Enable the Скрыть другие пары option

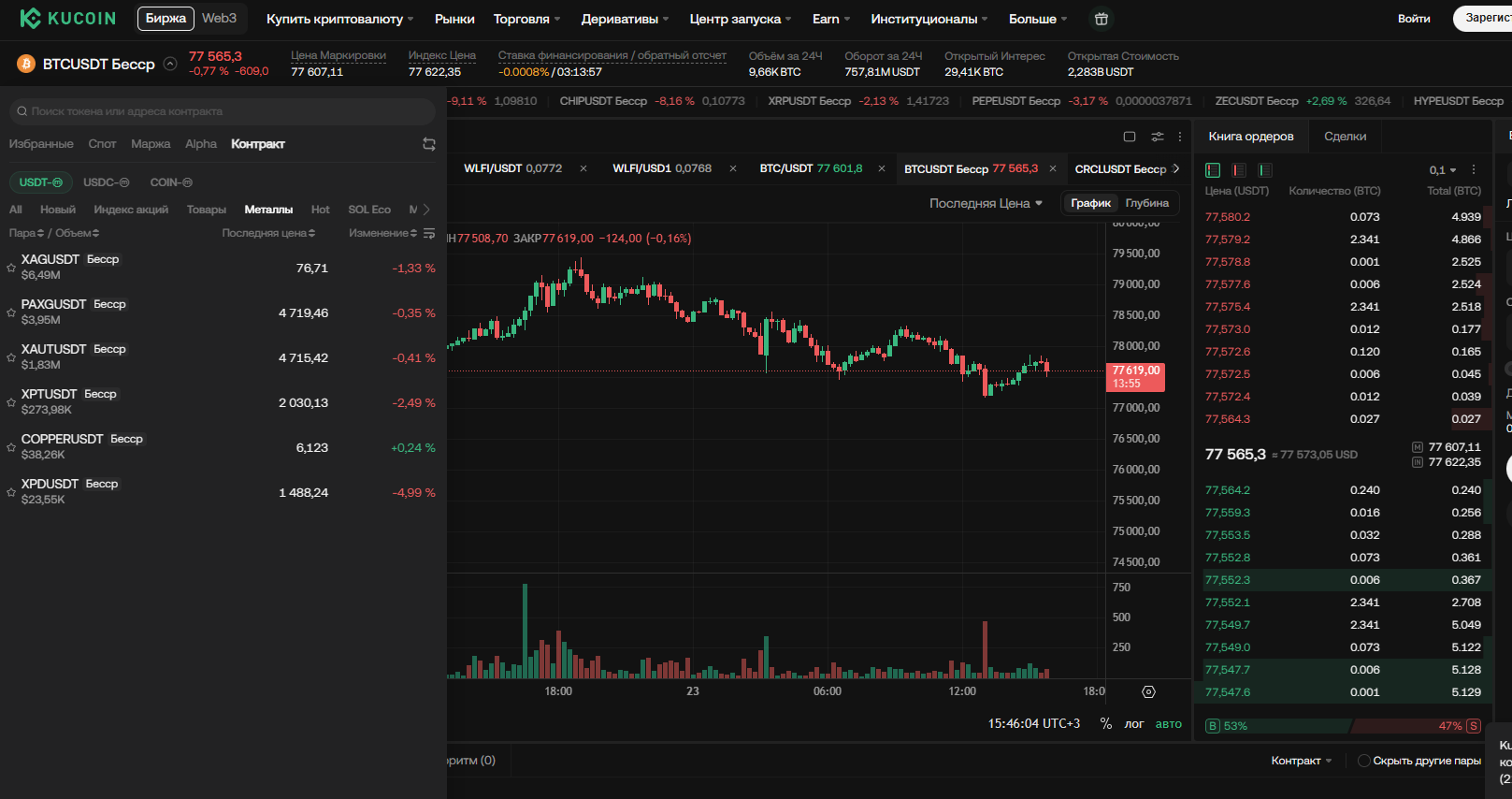[1364, 761]
